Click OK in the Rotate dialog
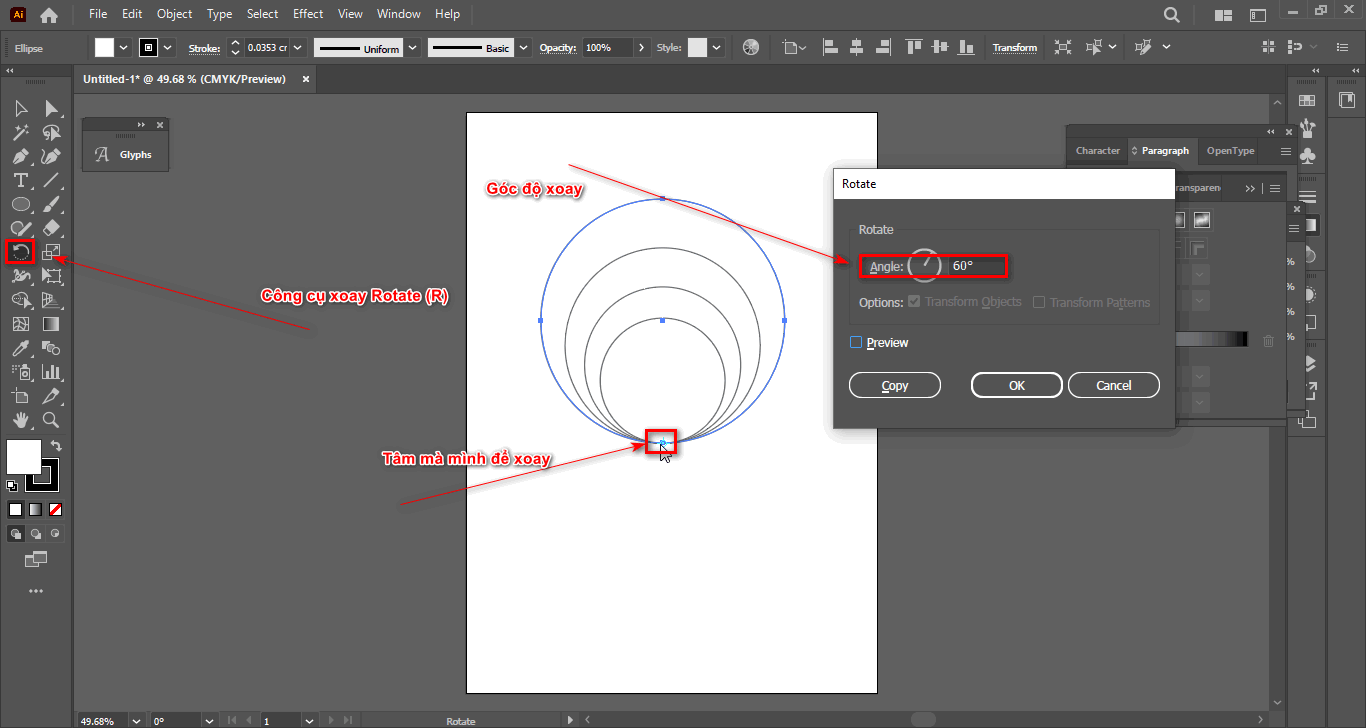 (x=1016, y=385)
